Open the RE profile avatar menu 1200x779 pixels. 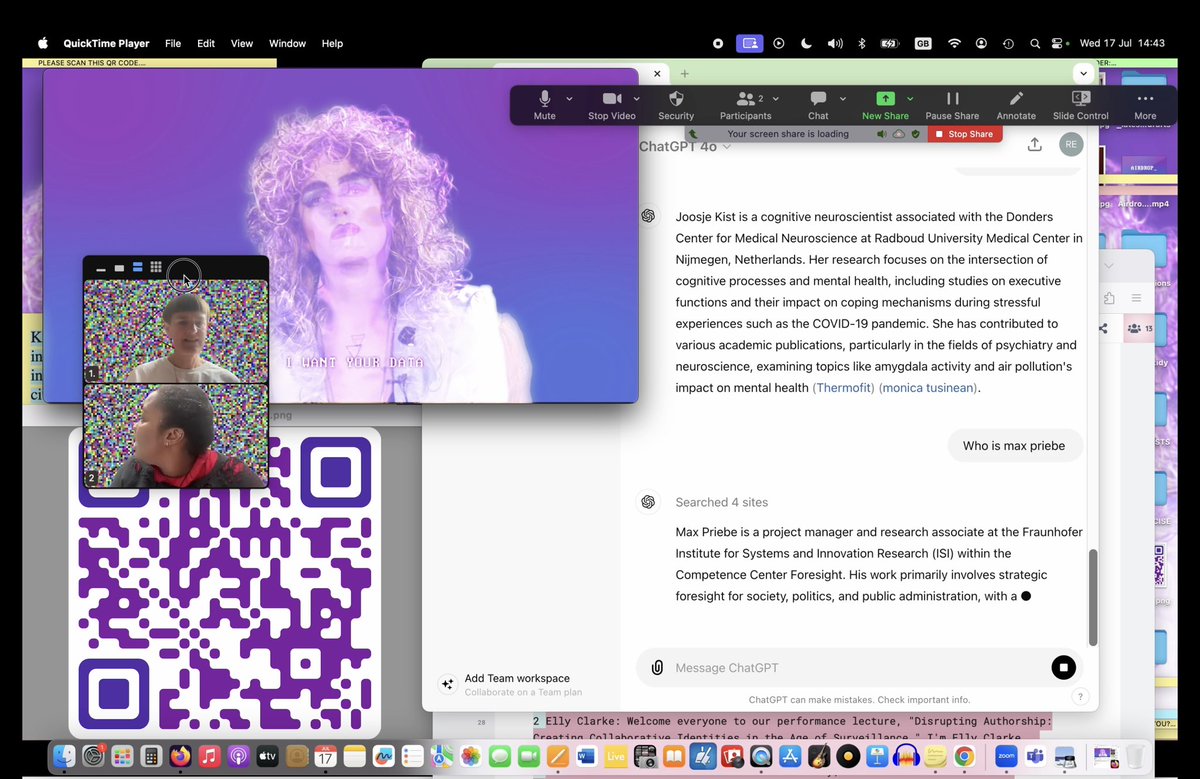tap(1071, 144)
